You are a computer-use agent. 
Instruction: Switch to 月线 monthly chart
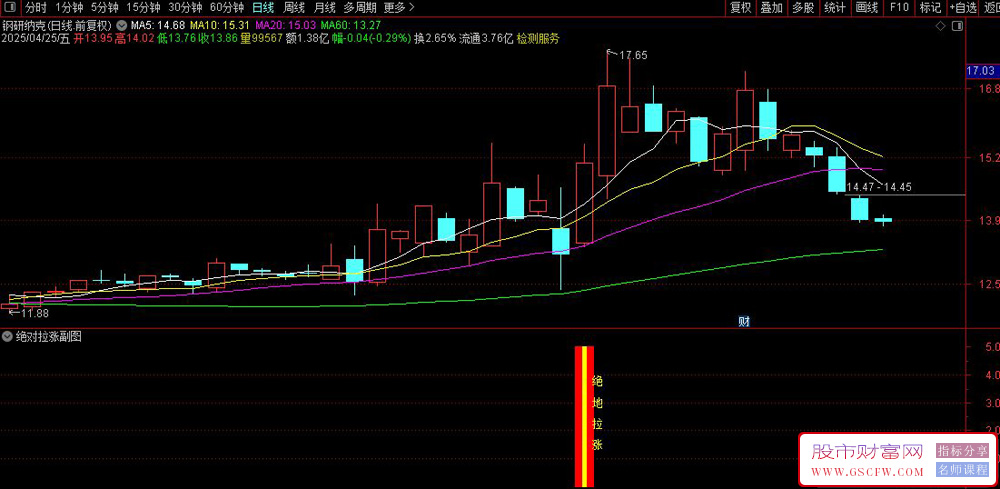(325, 8)
